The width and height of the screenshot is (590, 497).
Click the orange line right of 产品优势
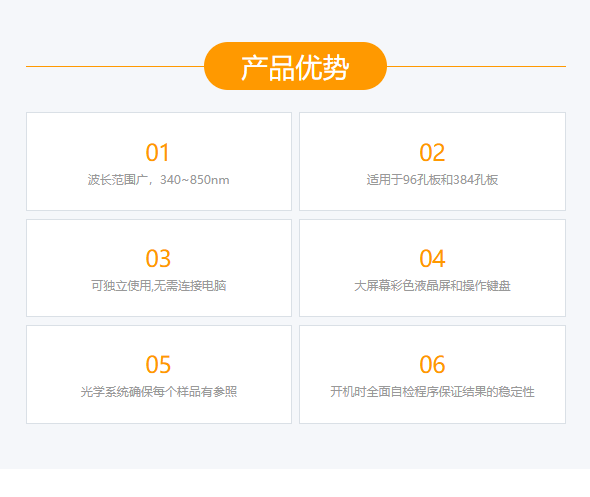click(476, 67)
